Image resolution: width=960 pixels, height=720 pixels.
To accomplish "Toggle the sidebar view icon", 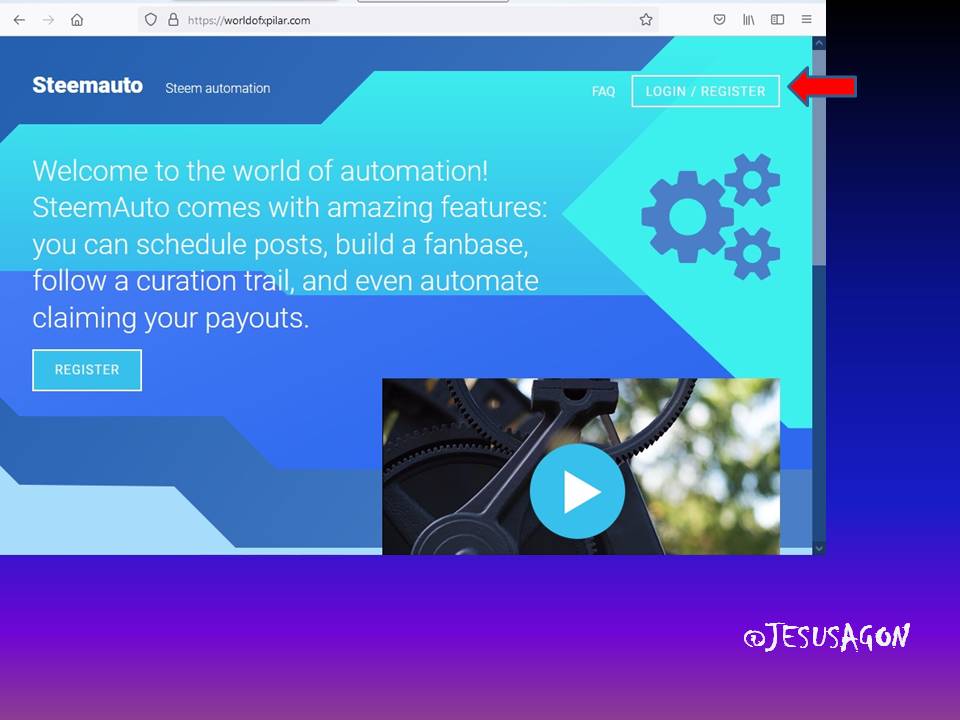I will pos(778,20).
